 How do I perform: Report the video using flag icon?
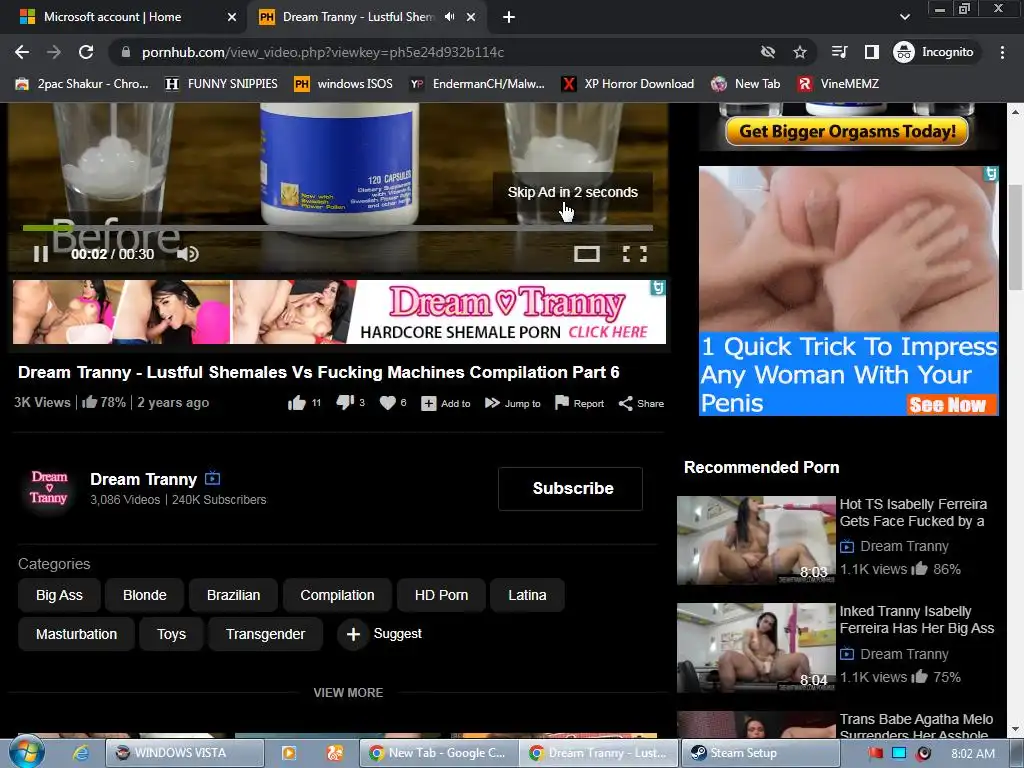pos(579,403)
